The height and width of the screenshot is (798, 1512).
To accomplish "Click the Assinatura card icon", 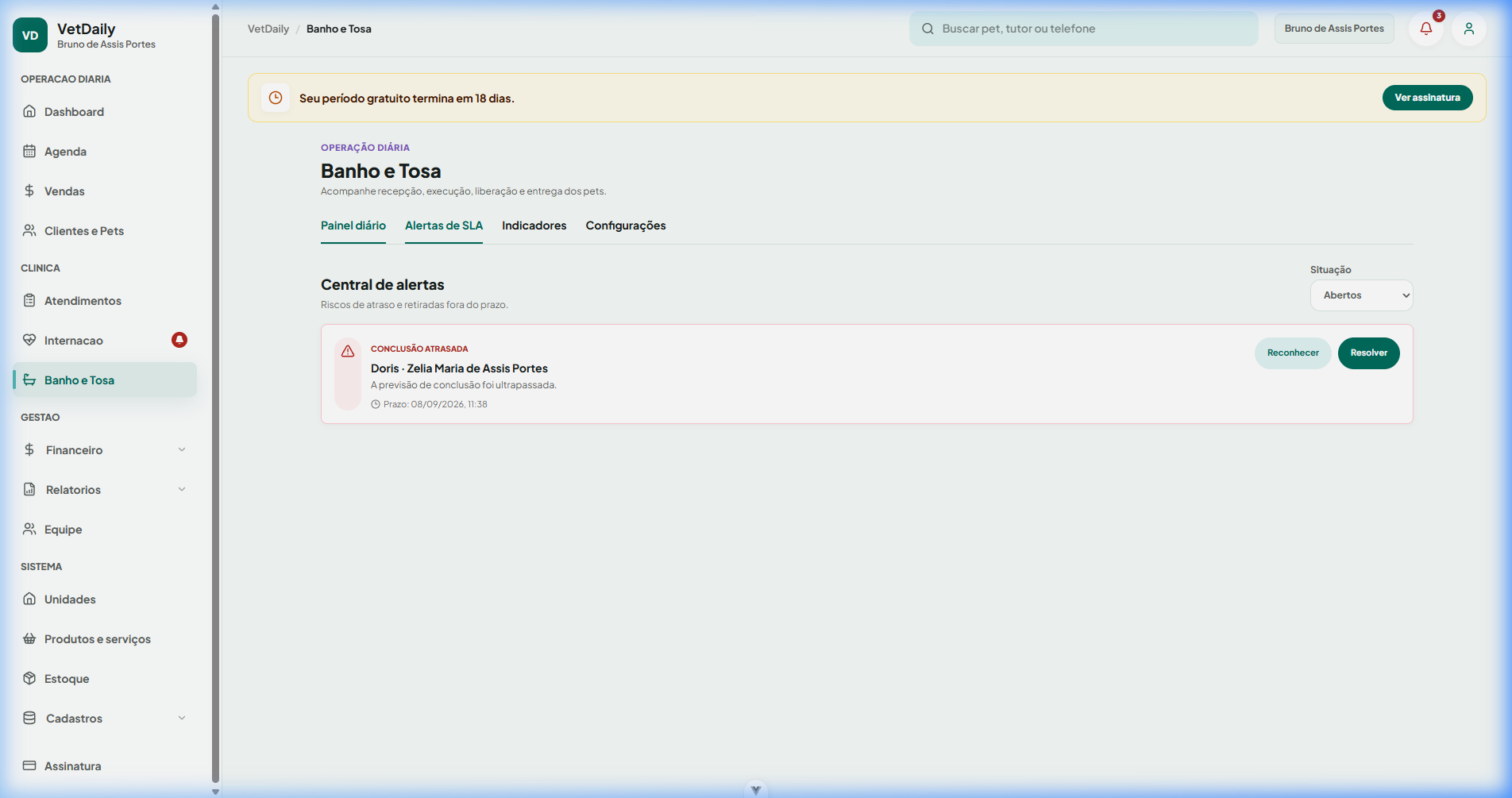I will coord(29,765).
